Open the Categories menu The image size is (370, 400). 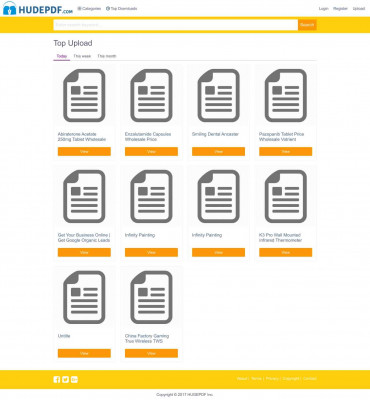click(x=89, y=9)
